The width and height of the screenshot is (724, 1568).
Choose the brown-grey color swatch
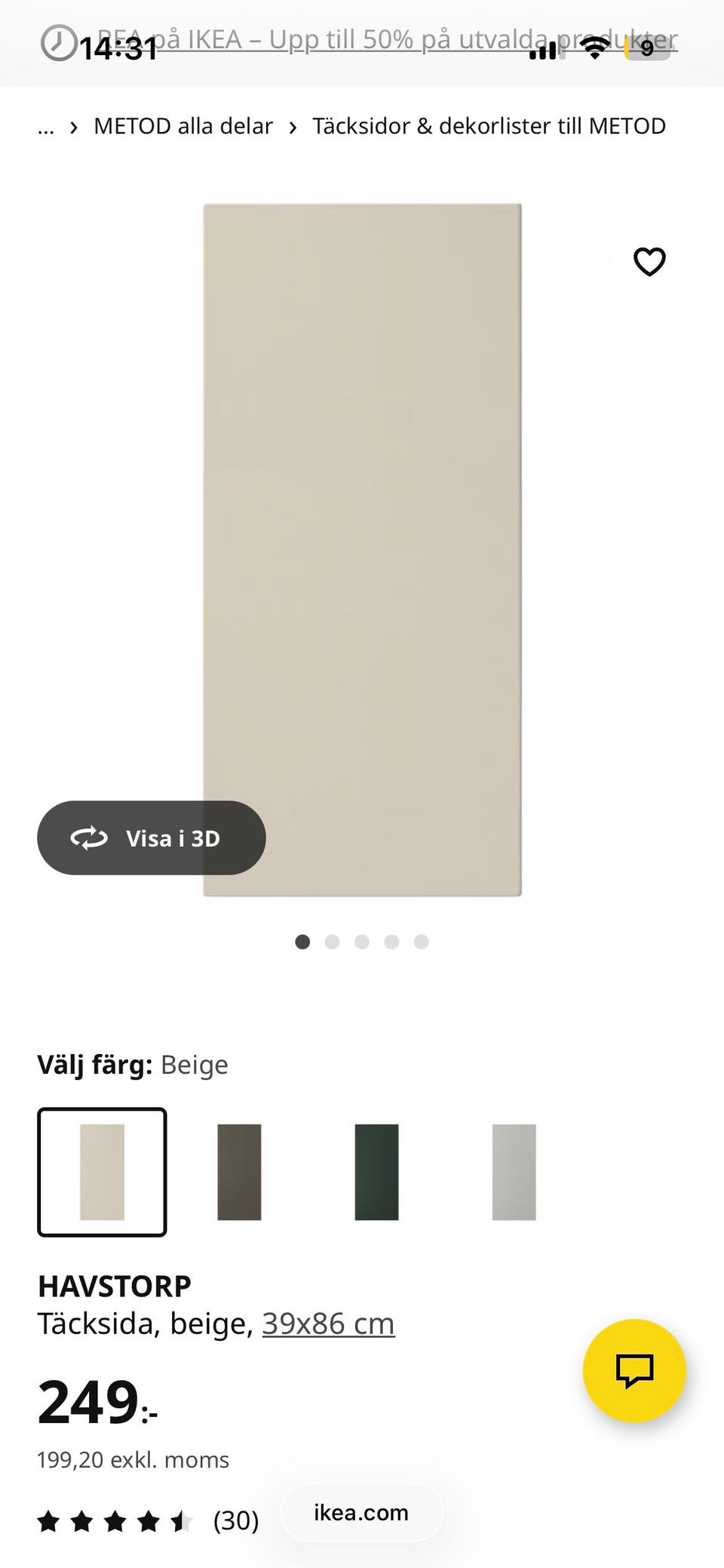point(239,1172)
